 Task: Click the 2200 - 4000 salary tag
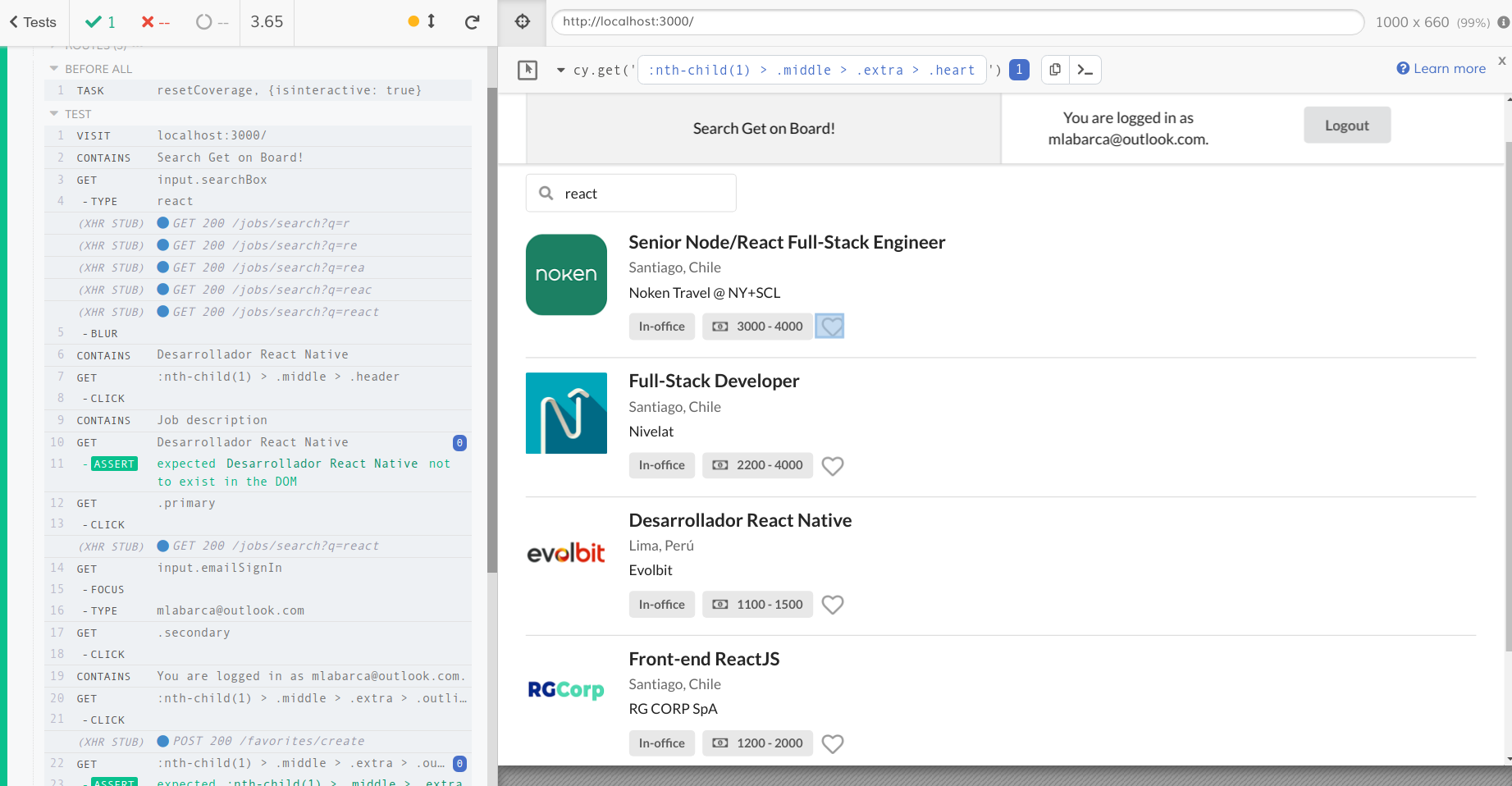[757, 465]
